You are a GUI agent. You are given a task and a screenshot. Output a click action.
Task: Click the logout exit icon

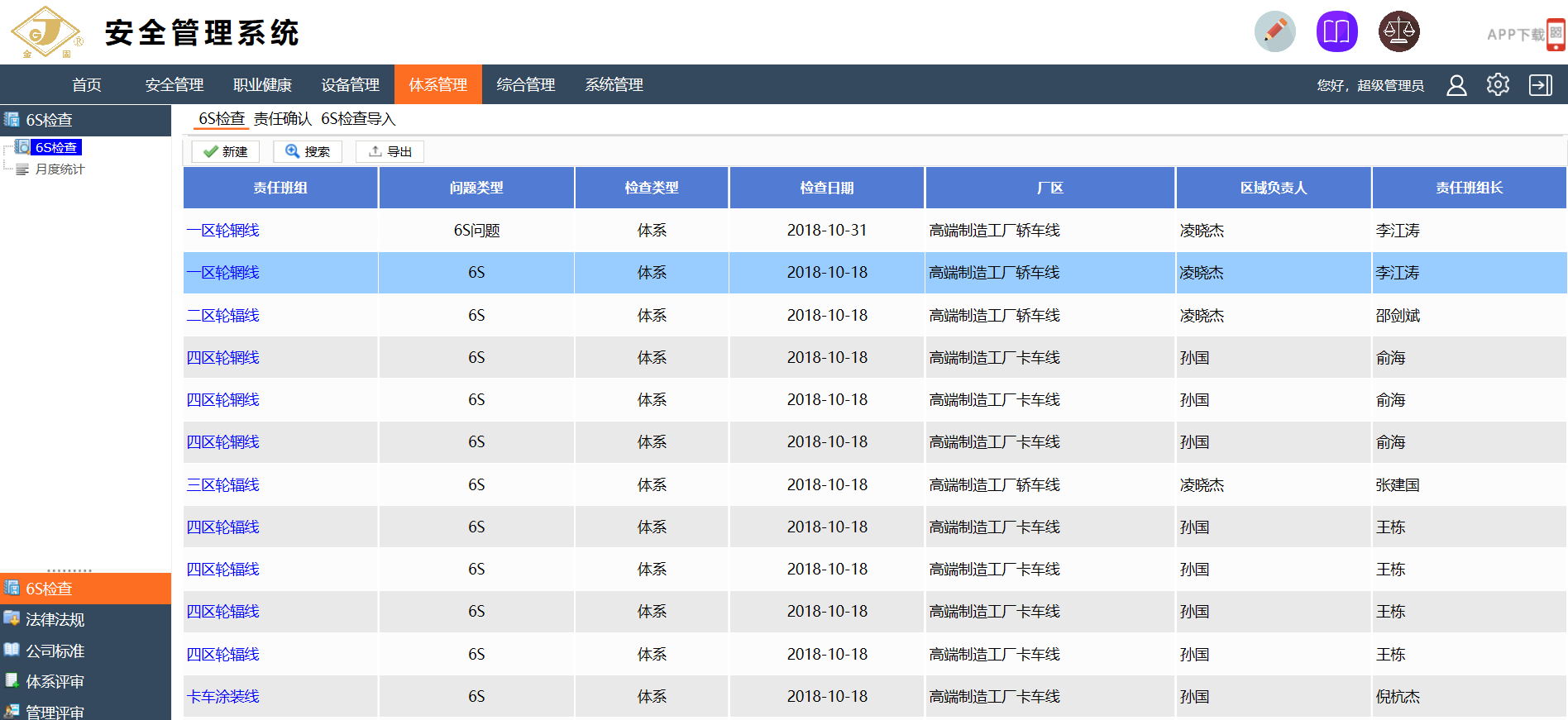(1540, 85)
